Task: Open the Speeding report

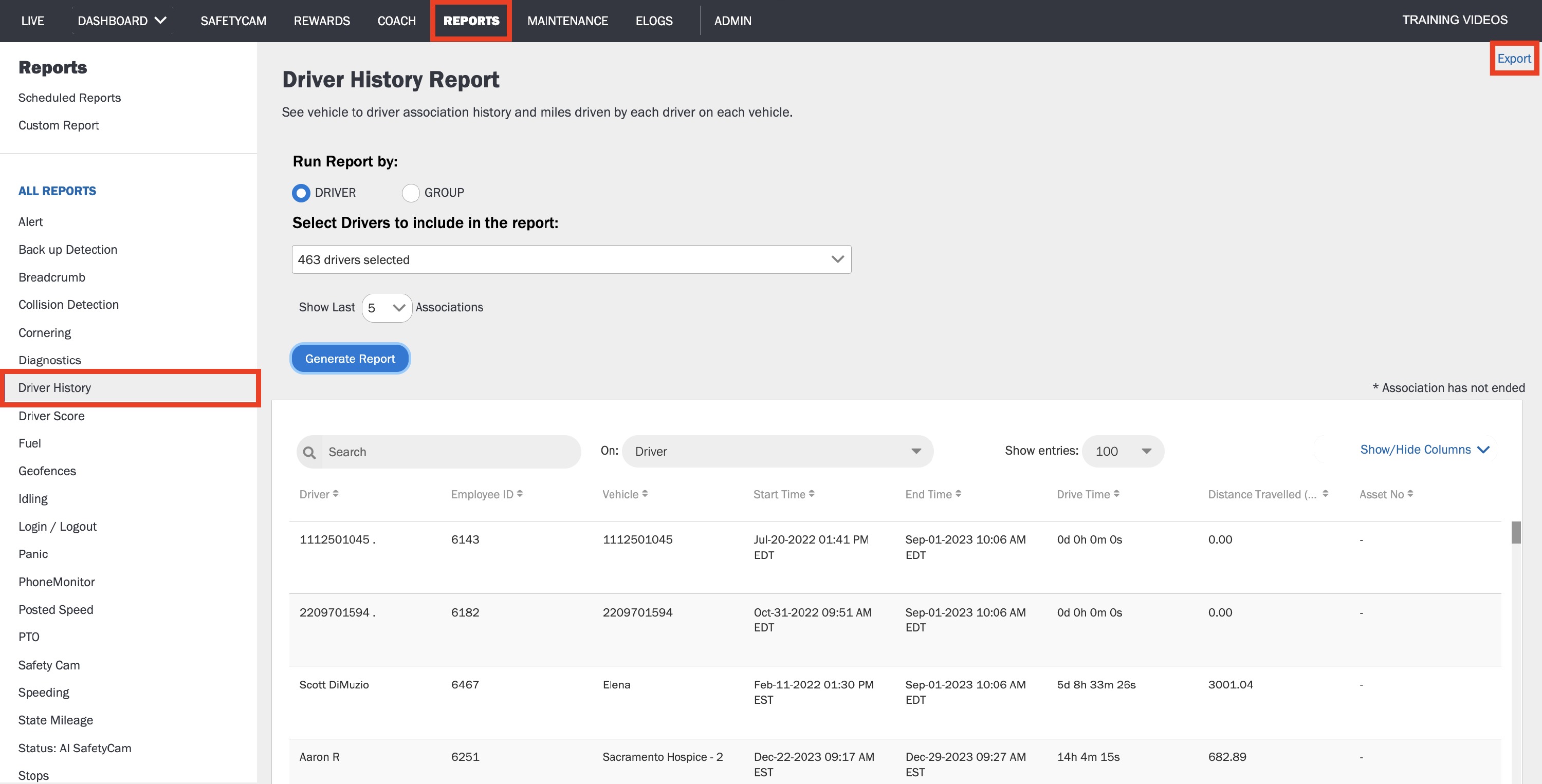Action: click(44, 693)
